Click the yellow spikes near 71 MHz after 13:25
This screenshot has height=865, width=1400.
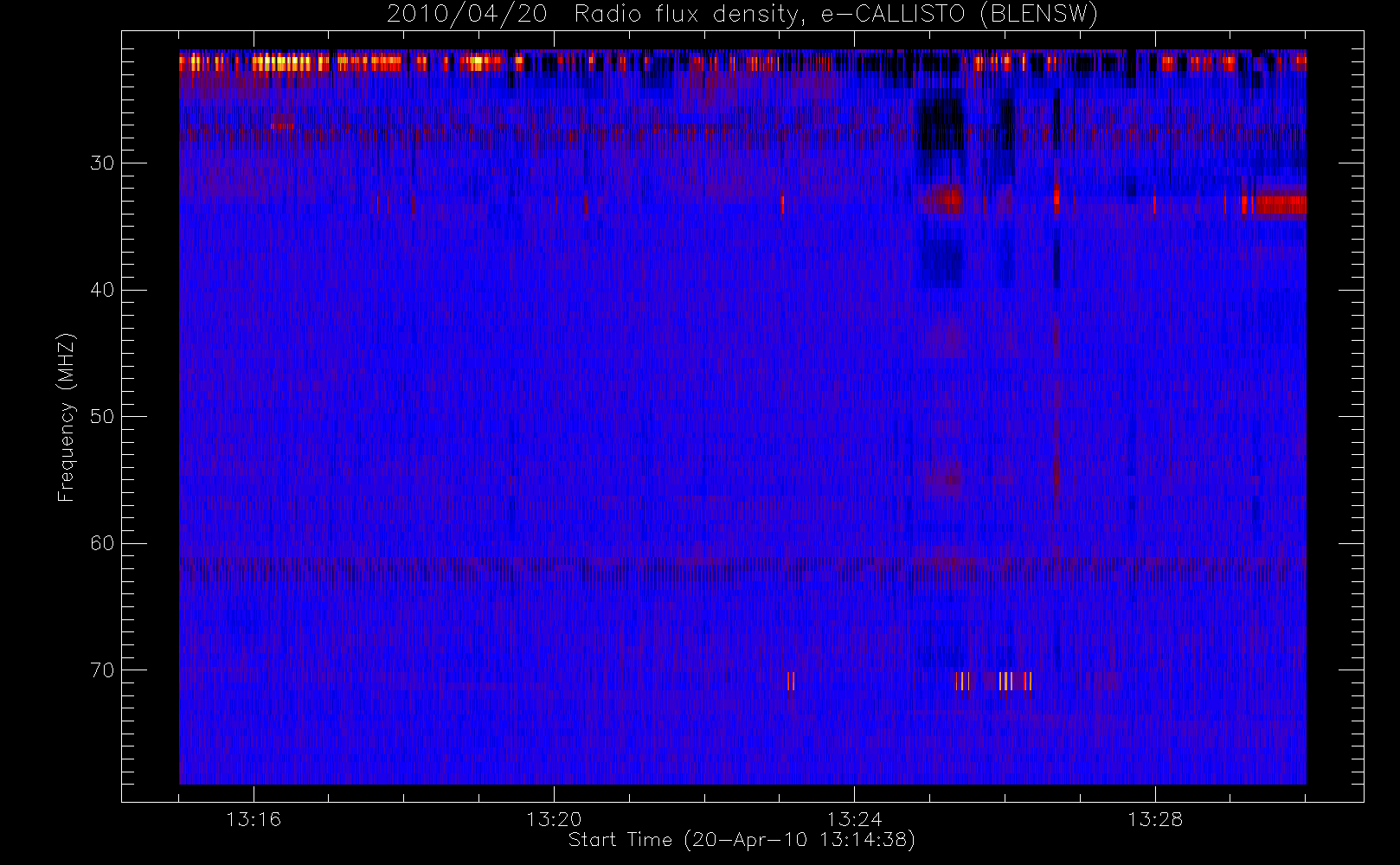(994, 681)
